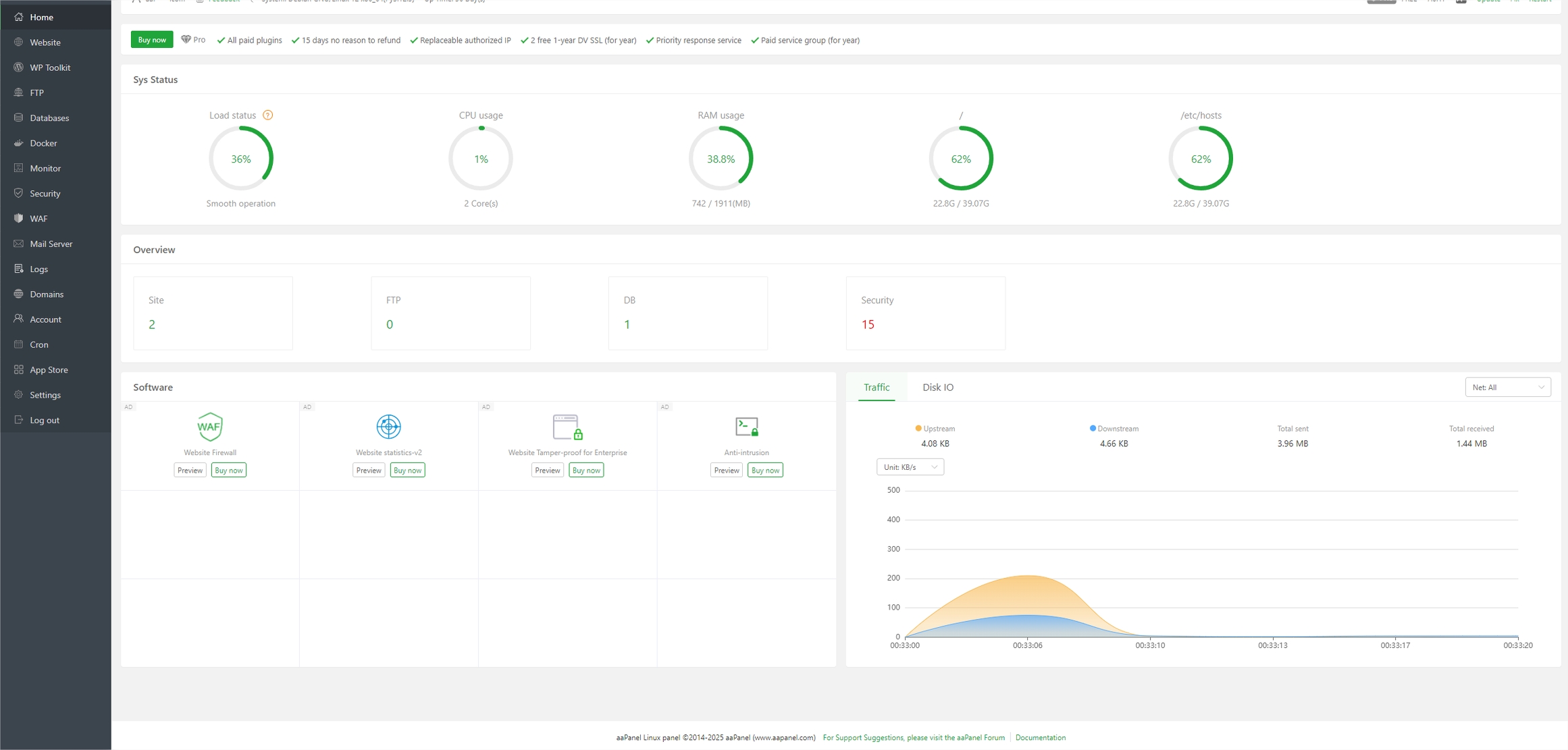Buy now for Website Tamper-proof for Enterprise

586,471
